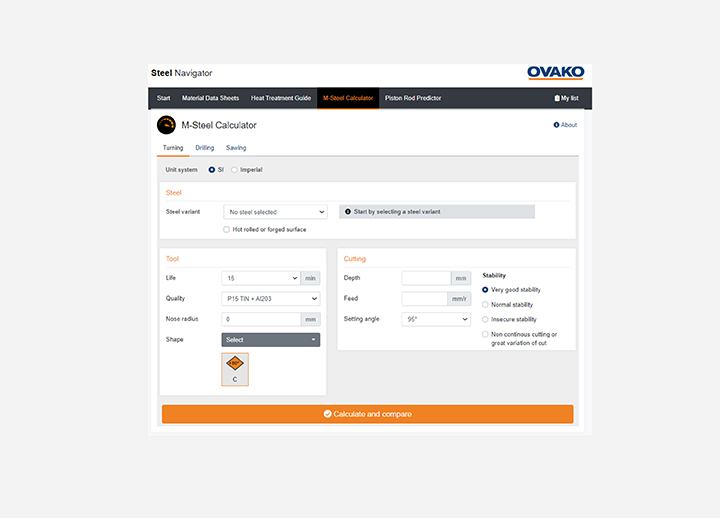Choose Normal stability option

(486, 304)
